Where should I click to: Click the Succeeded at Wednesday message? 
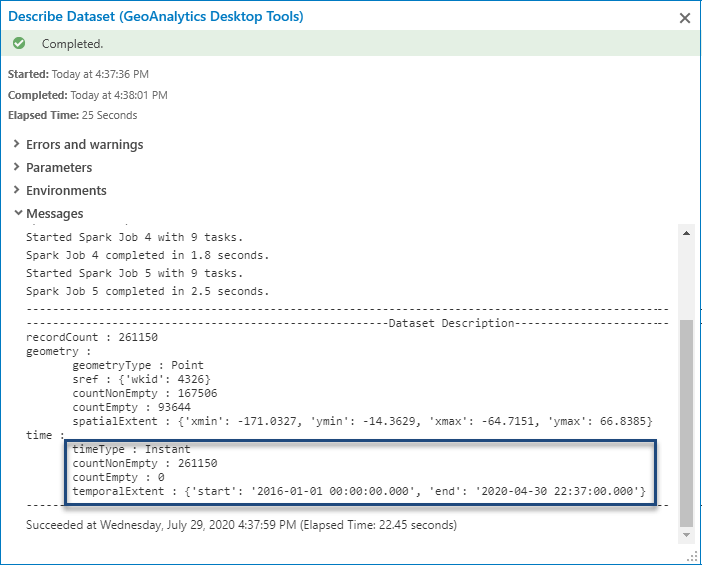[241, 525]
